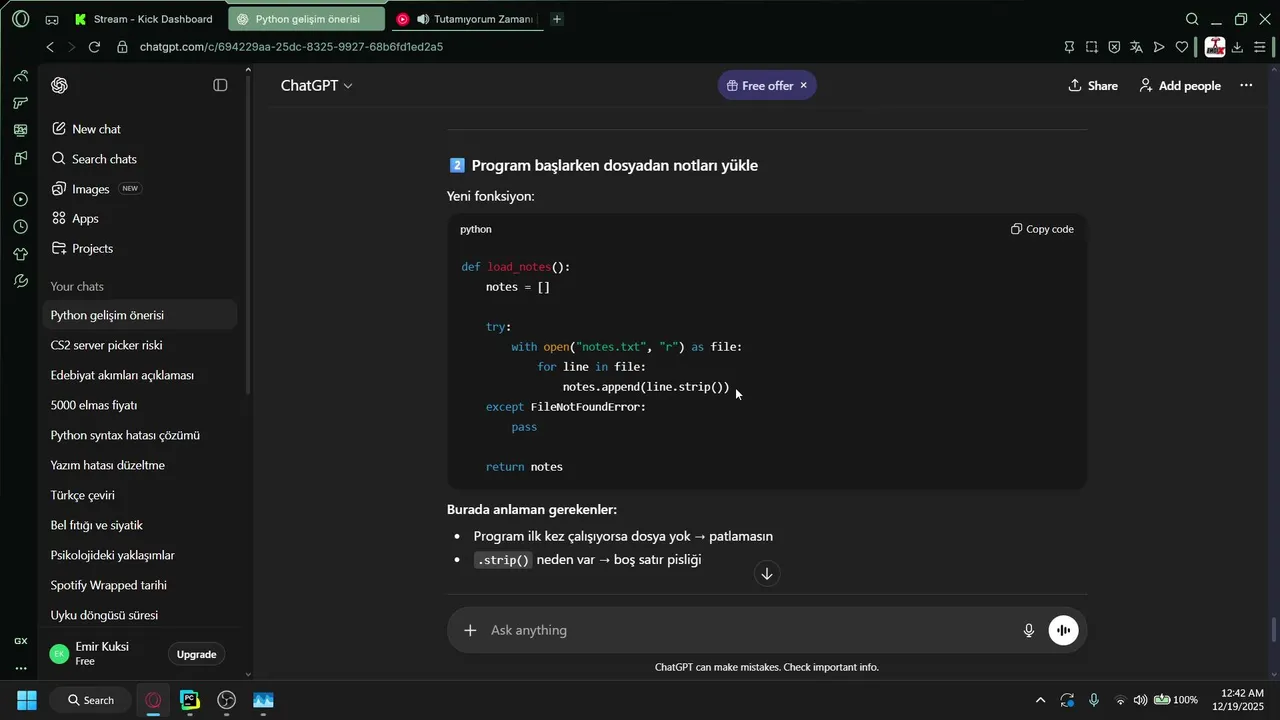The height and width of the screenshot is (720, 1280).
Task: Reload the ChatGPT page
Action: [x=94, y=47]
